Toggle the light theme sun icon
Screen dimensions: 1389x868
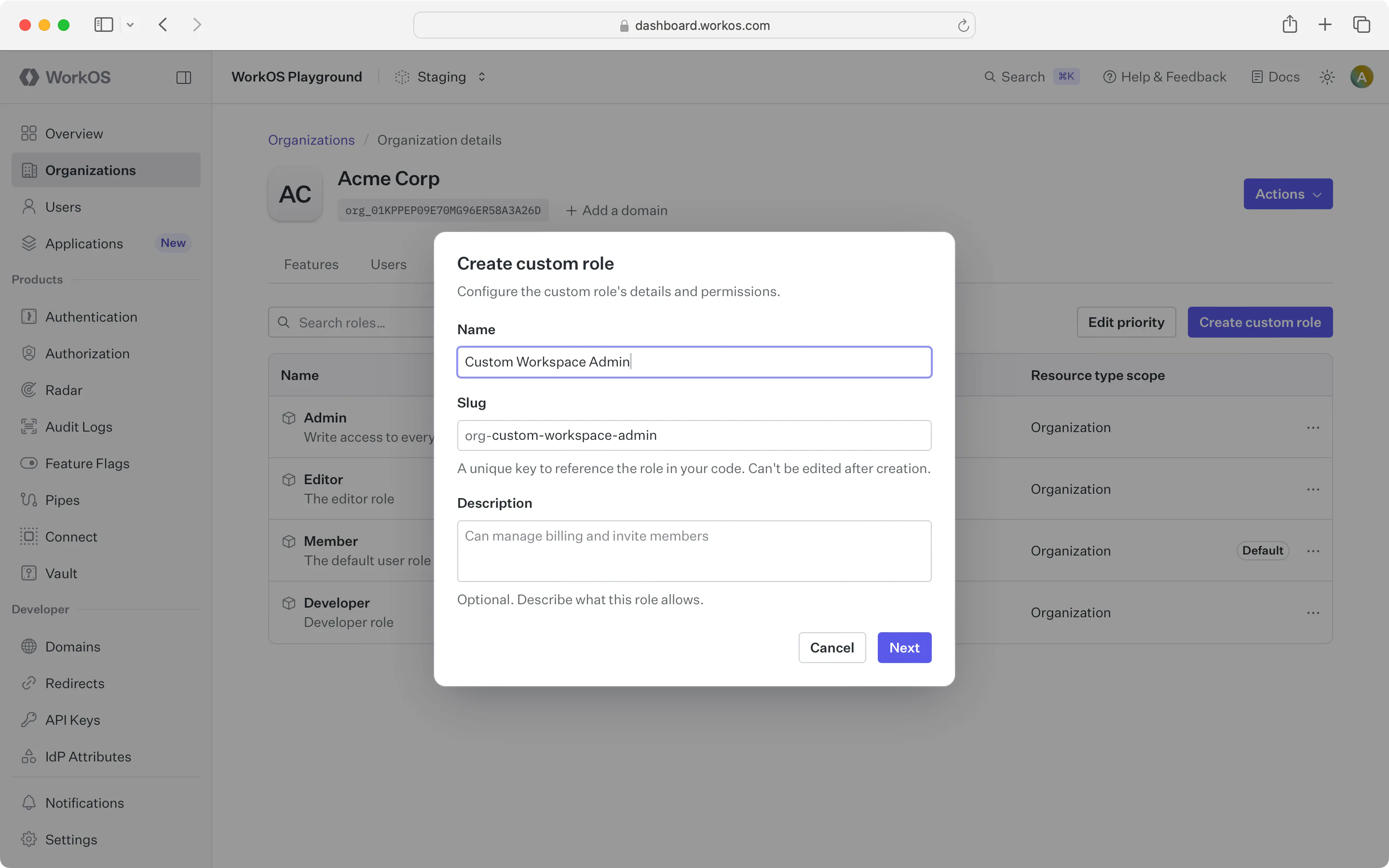[x=1327, y=76]
